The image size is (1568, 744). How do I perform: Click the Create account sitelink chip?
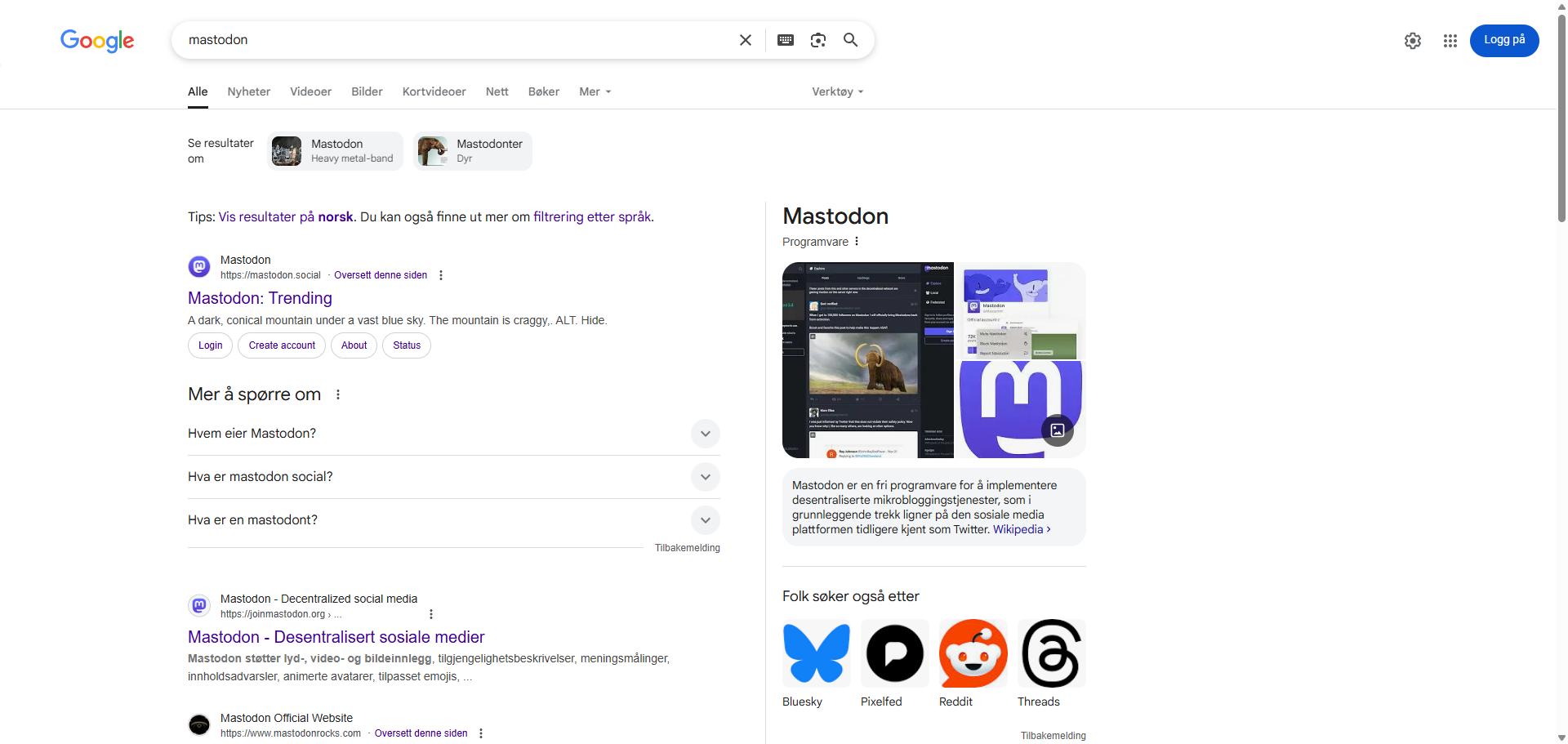282,345
